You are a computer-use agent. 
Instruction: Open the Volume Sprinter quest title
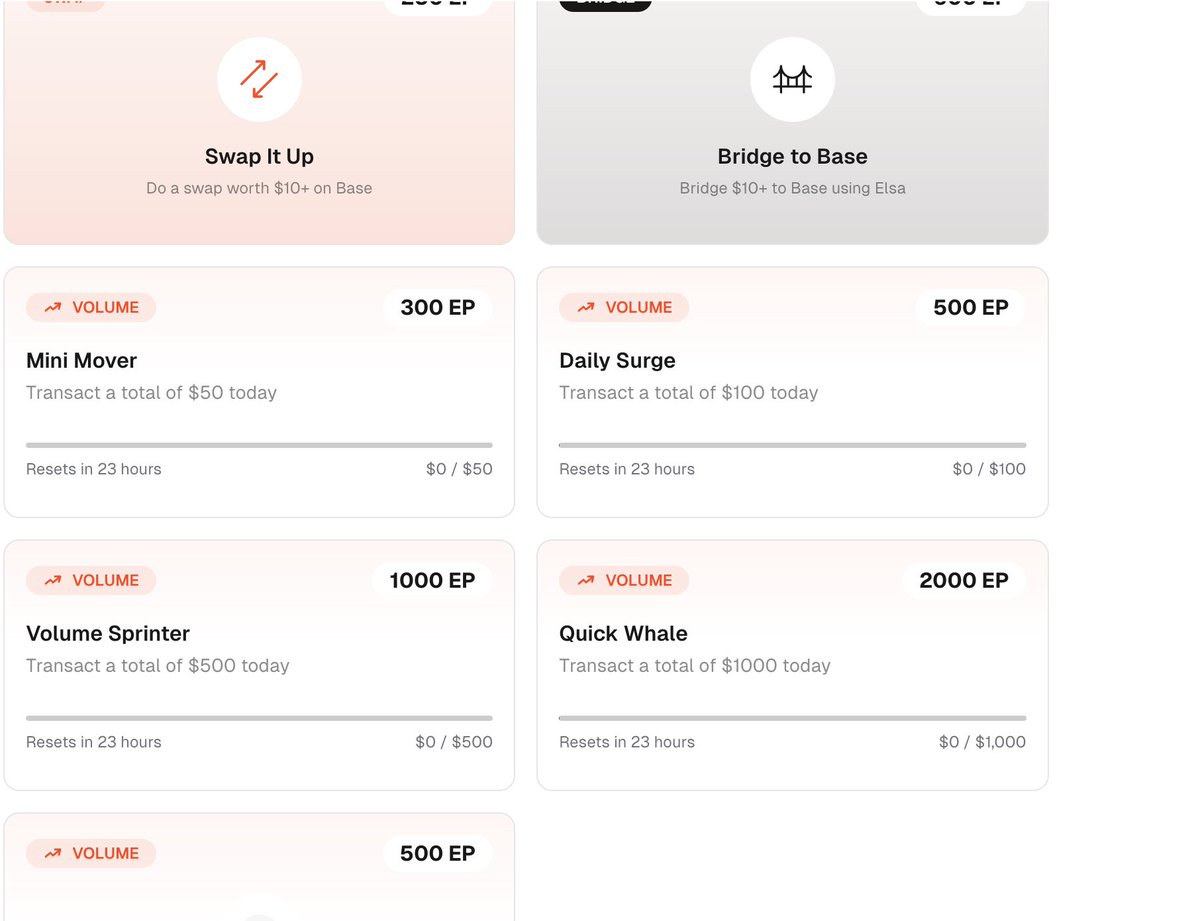pos(107,634)
